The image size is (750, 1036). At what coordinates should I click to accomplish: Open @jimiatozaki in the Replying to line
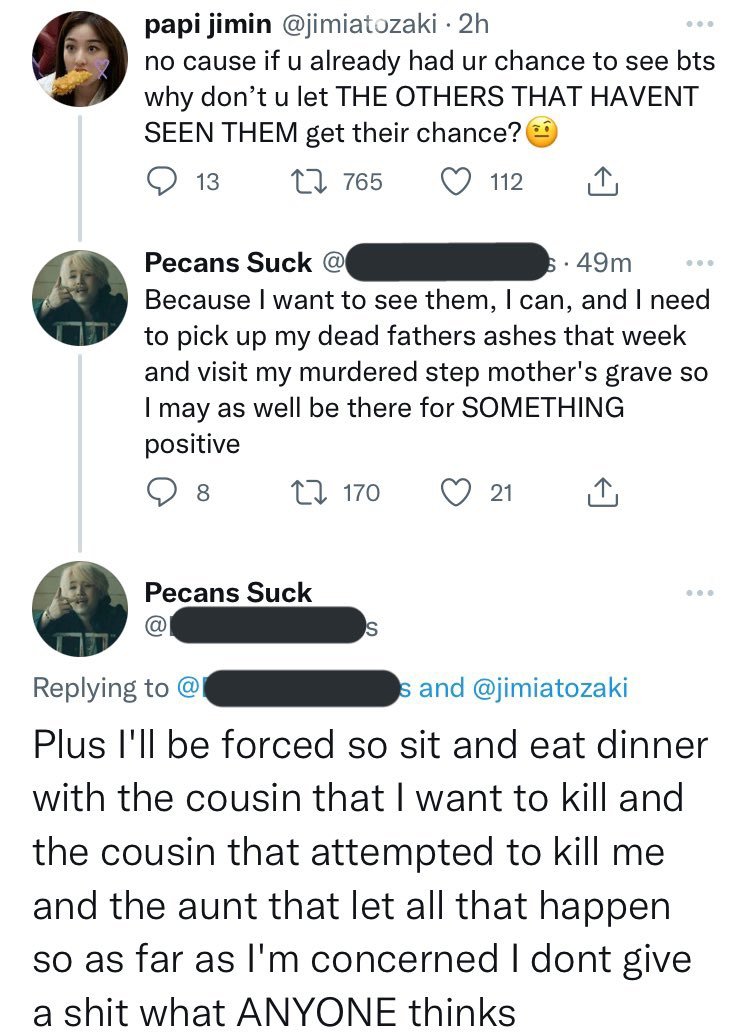(550, 688)
